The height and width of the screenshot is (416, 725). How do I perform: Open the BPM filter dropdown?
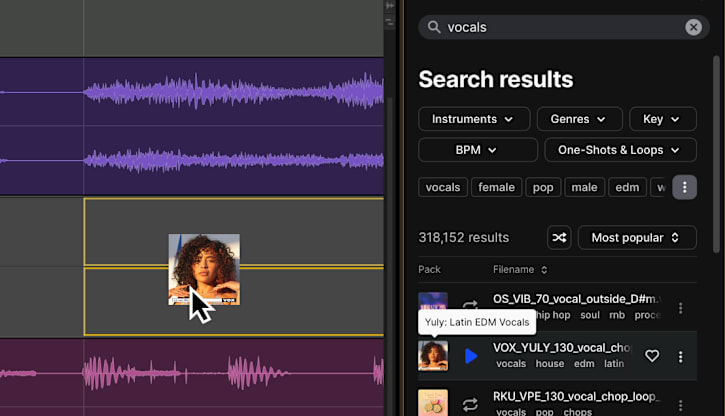[x=476, y=150]
